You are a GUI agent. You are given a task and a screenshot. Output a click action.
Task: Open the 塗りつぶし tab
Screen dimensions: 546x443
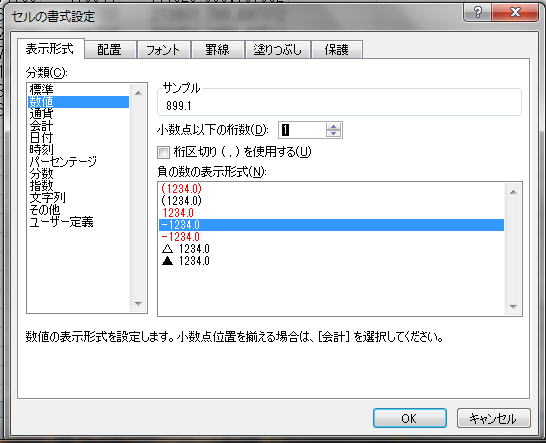[278, 50]
